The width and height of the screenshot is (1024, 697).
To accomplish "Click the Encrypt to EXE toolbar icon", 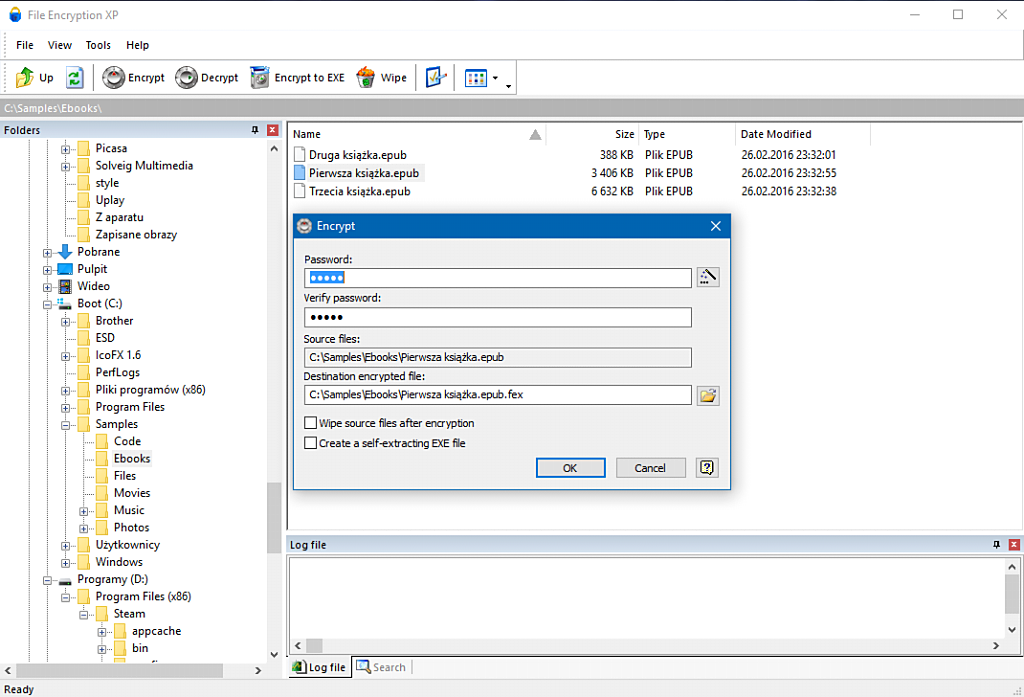I will click(x=260, y=78).
